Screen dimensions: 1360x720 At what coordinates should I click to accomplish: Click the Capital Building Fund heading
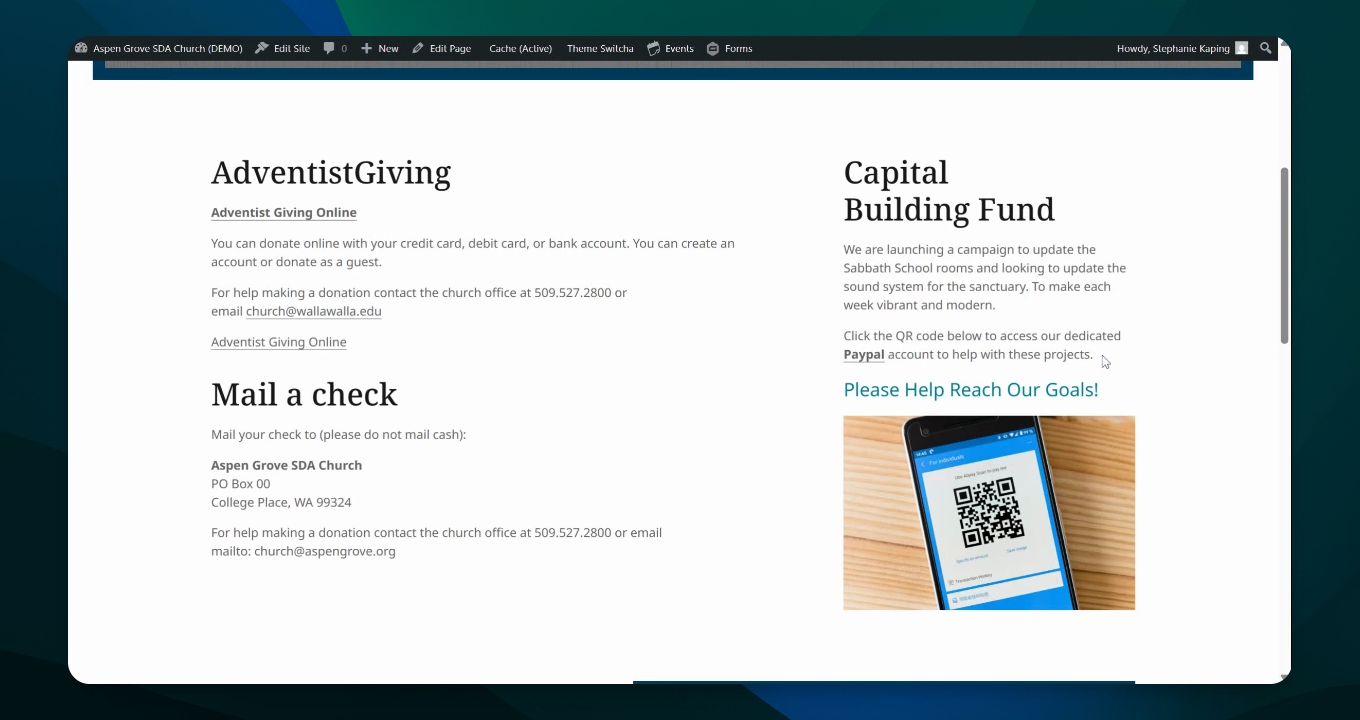pyautogui.click(x=949, y=191)
